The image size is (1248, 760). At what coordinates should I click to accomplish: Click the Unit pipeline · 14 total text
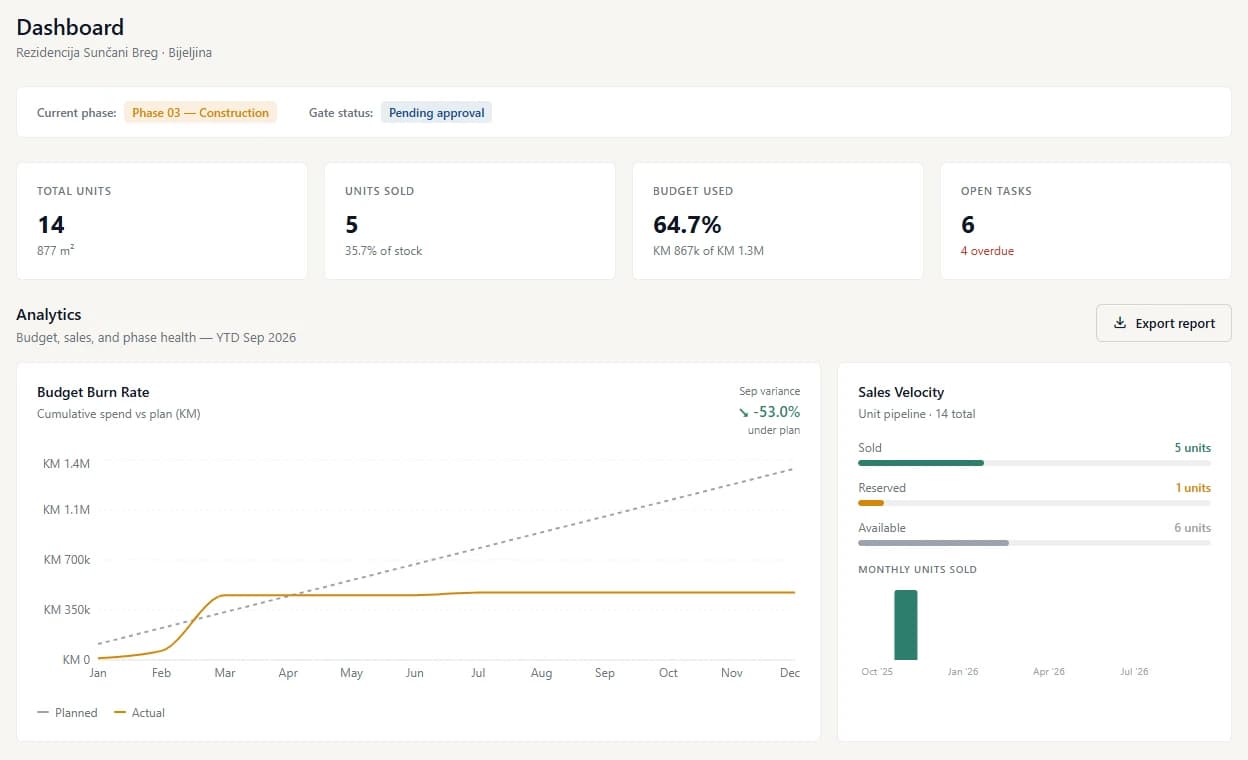coord(917,414)
